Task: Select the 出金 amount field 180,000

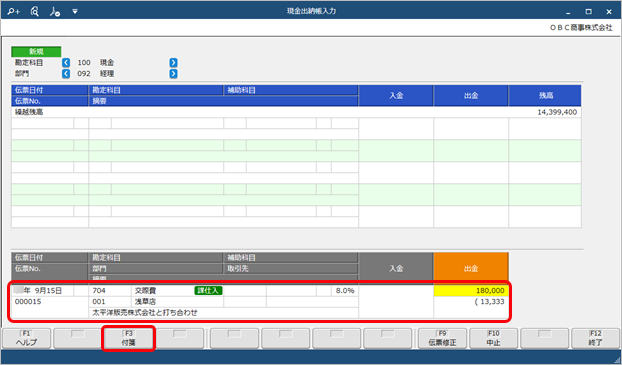Action: point(471,291)
